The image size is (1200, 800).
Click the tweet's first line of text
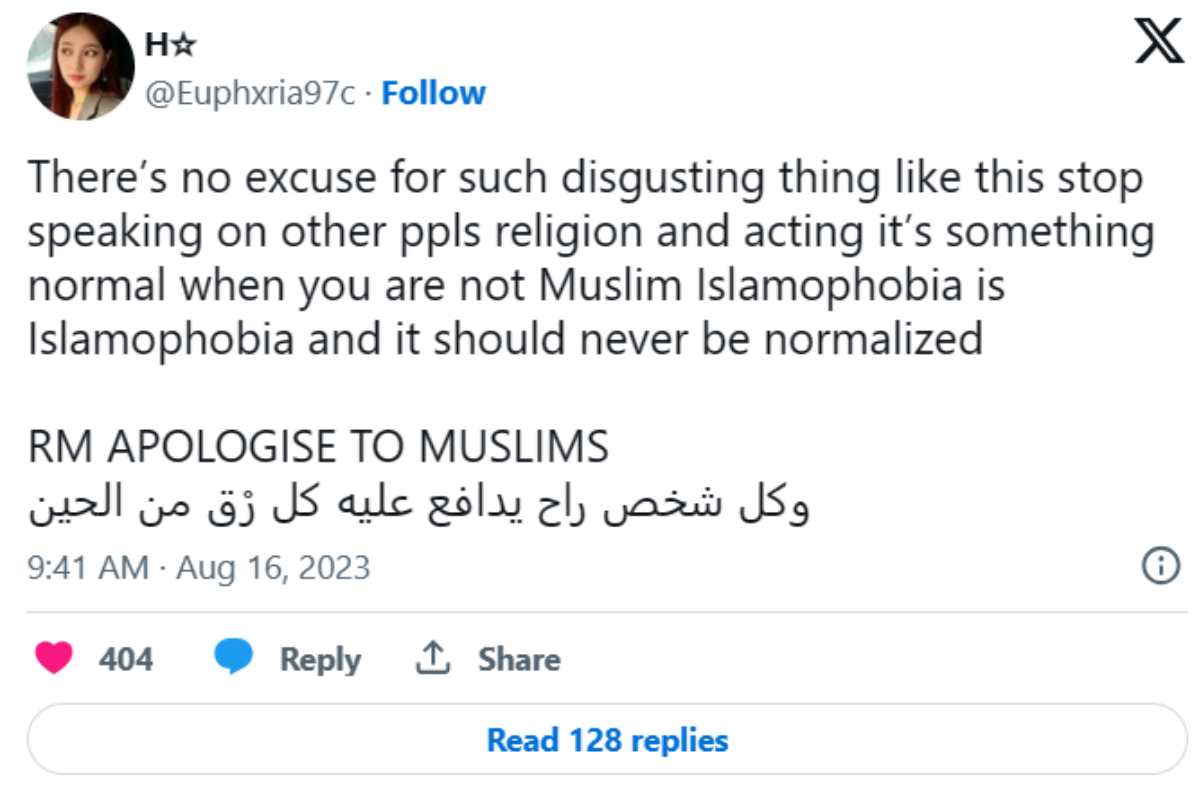click(x=585, y=180)
